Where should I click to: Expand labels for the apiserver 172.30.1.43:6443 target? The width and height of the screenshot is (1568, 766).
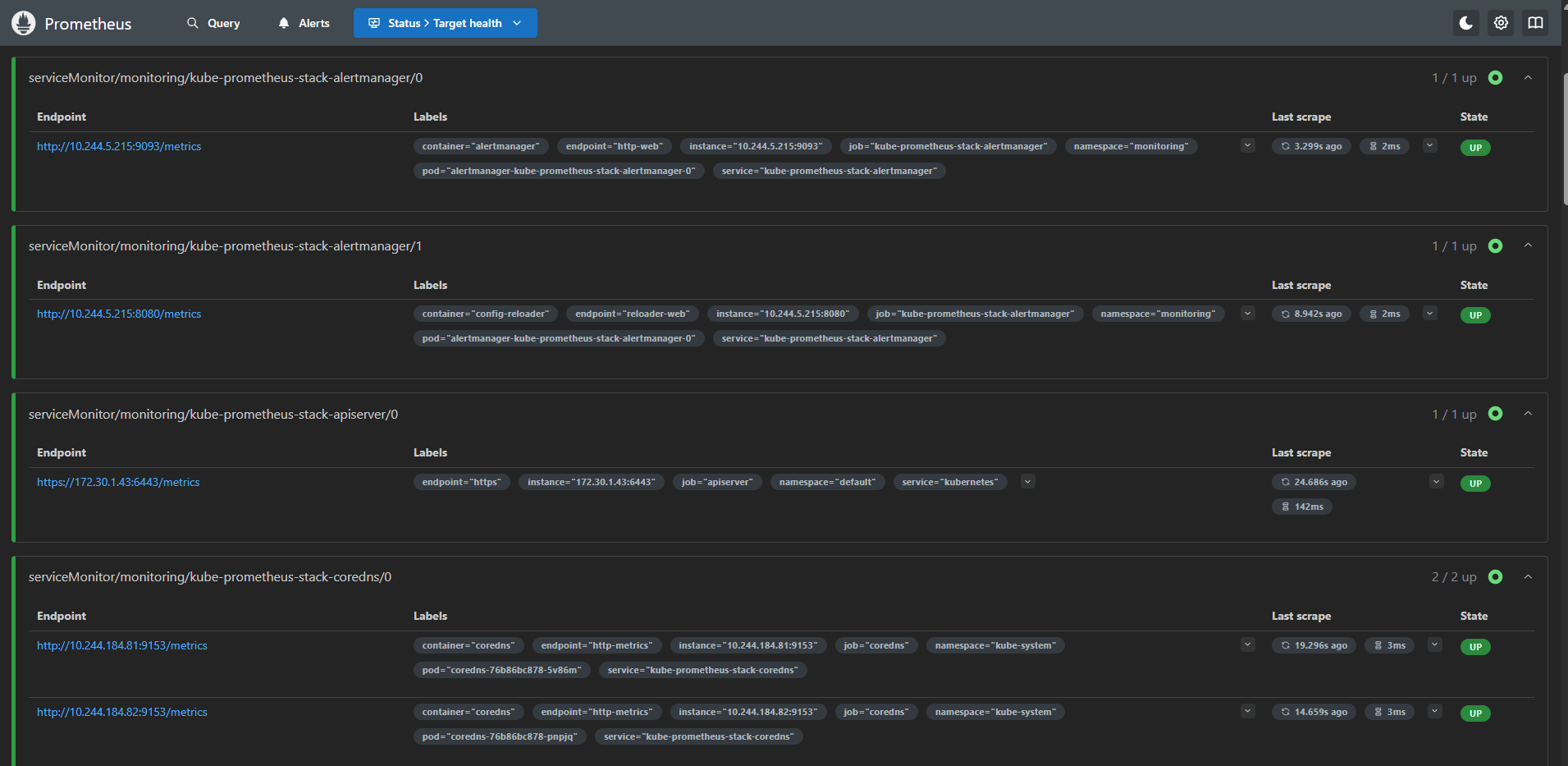[1027, 482]
